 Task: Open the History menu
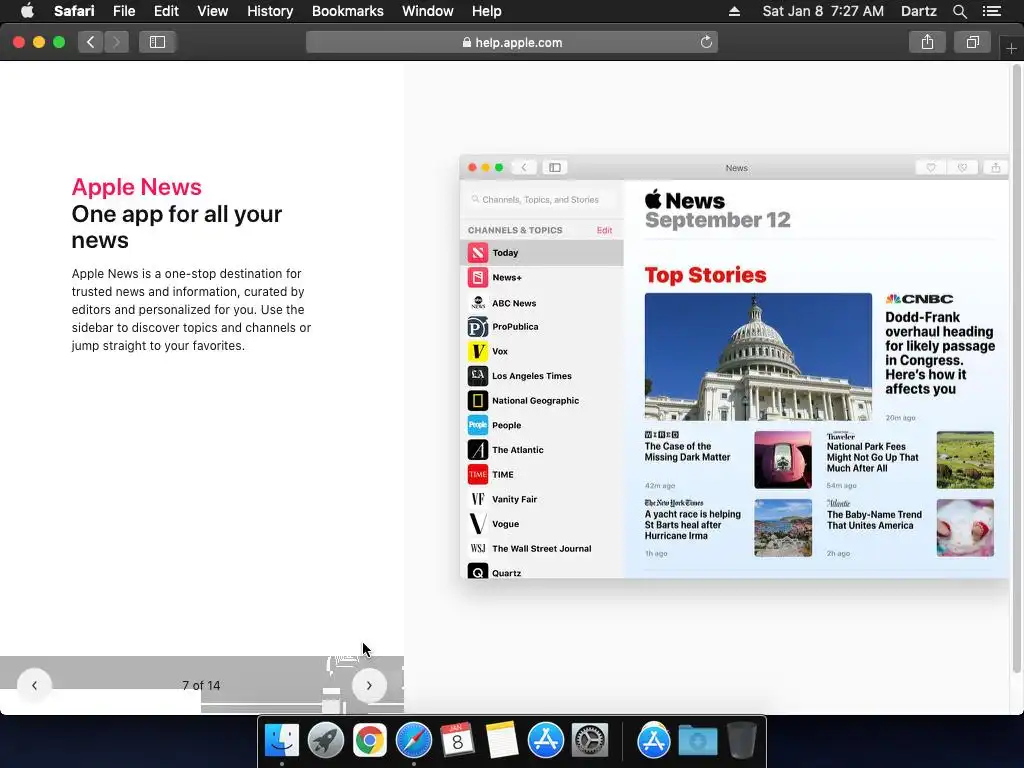tap(270, 11)
